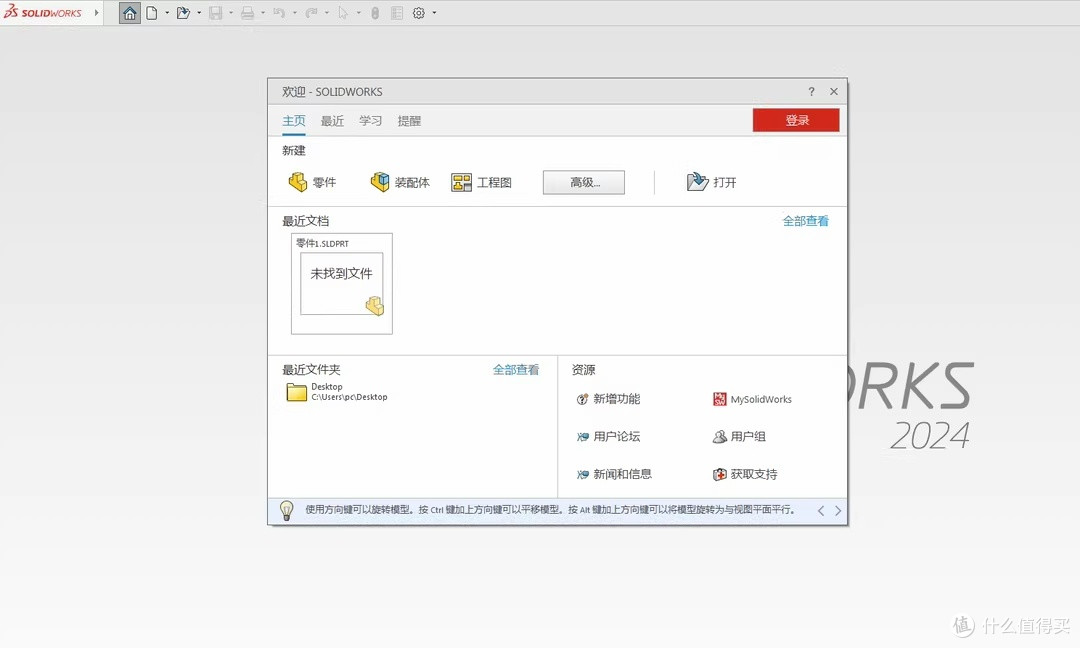Screen dimensions: 1080x648
Task: Open 用户论坛 user forum link
Action: (608, 436)
